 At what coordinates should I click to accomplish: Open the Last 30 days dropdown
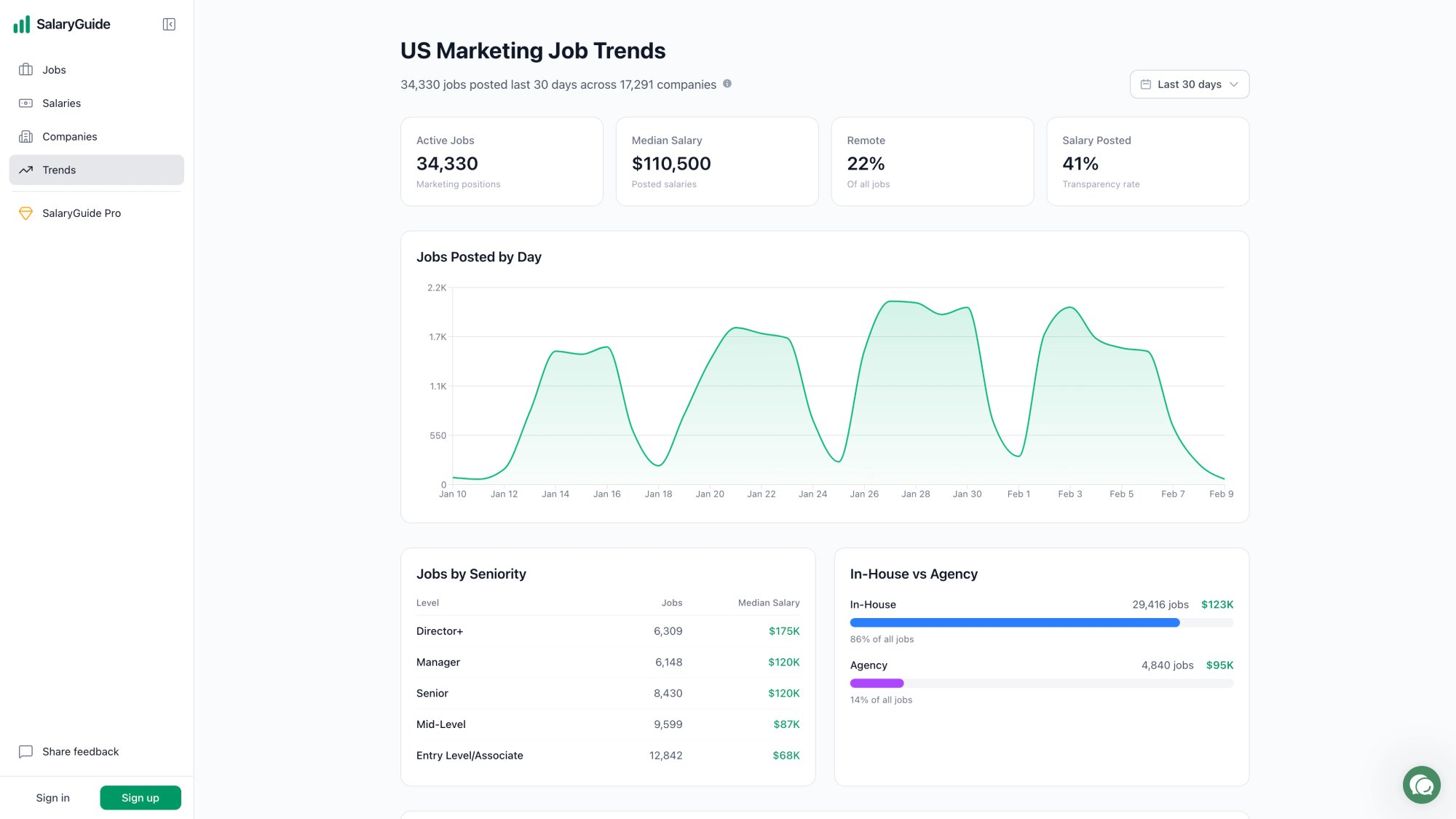tap(1189, 84)
